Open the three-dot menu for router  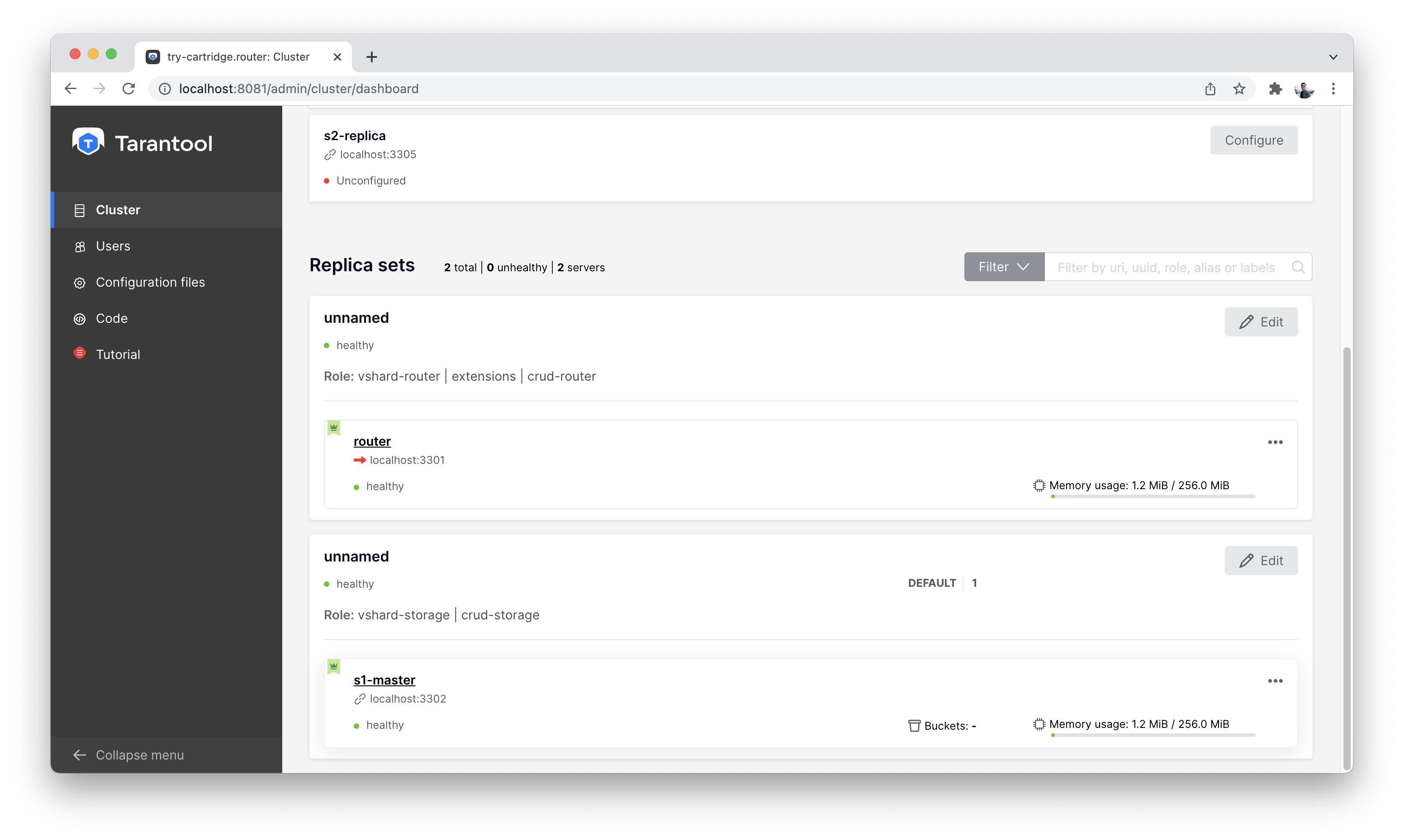(1275, 443)
